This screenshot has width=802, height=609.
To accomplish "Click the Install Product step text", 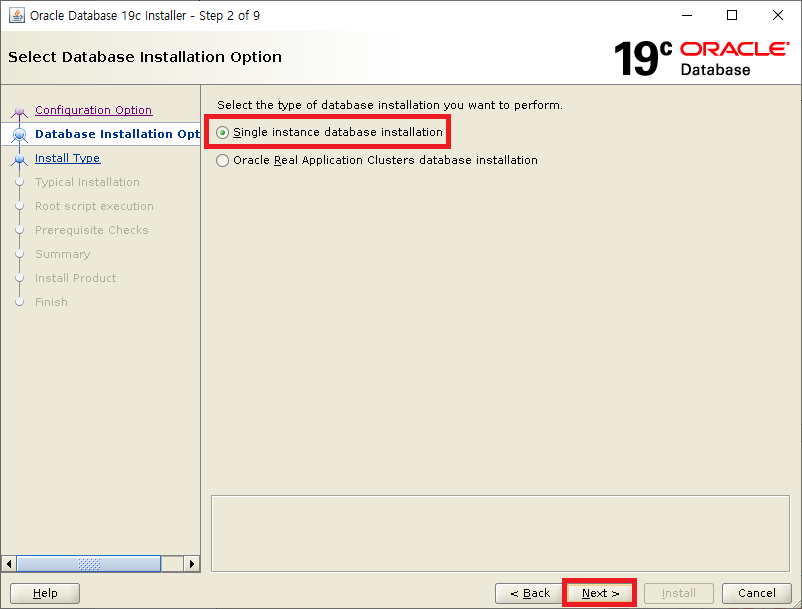I will 75,278.
